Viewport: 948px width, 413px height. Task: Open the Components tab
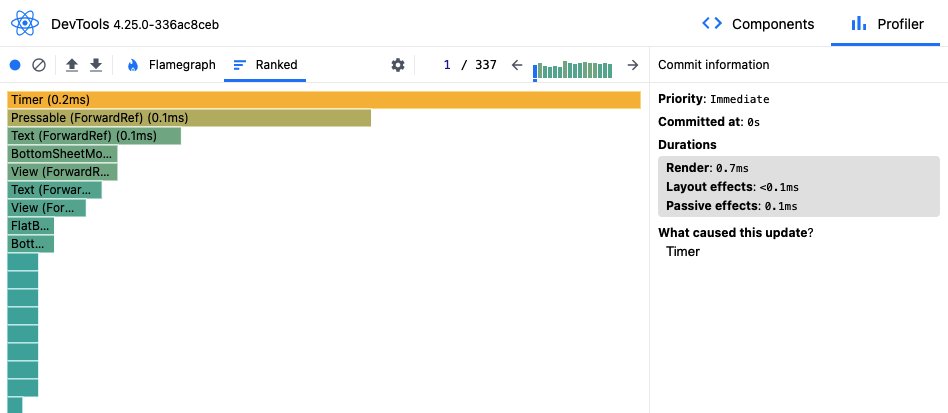point(758,24)
